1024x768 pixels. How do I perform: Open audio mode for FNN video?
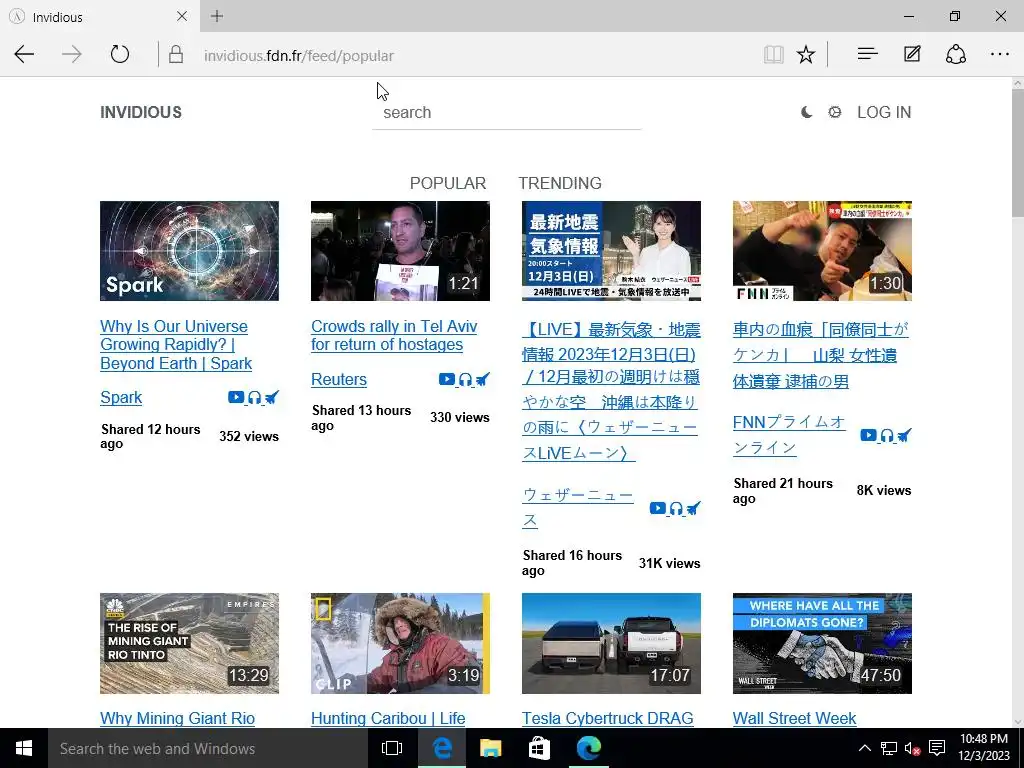[x=888, y=435]
